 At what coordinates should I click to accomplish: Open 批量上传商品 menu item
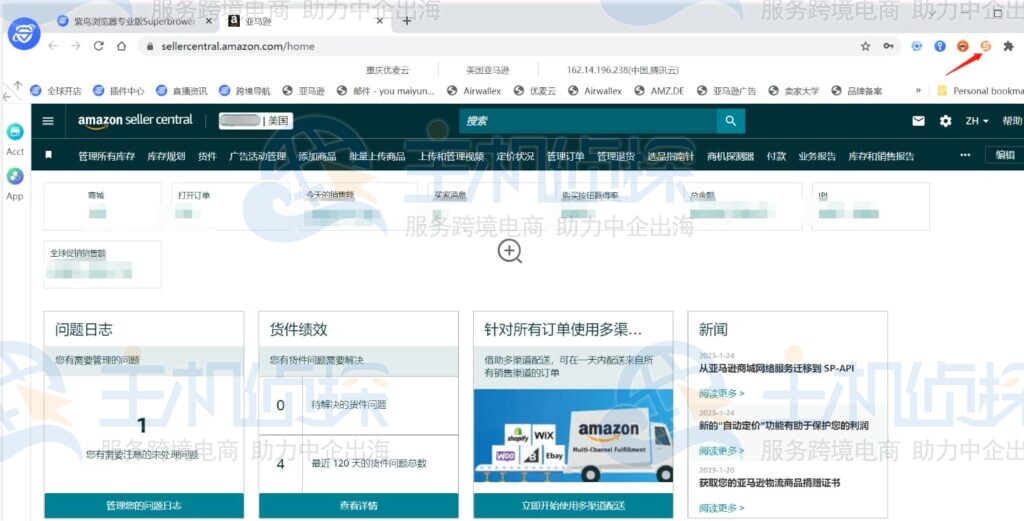(377, 156)
